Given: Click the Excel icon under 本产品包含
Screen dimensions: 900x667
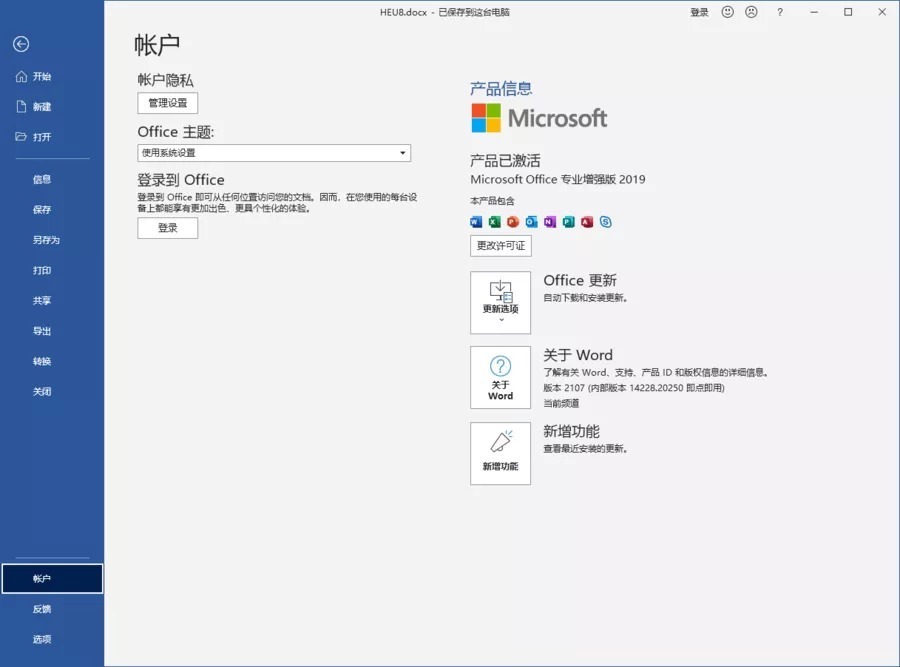Looking at the screenshot, I should [x=495, y=222].
